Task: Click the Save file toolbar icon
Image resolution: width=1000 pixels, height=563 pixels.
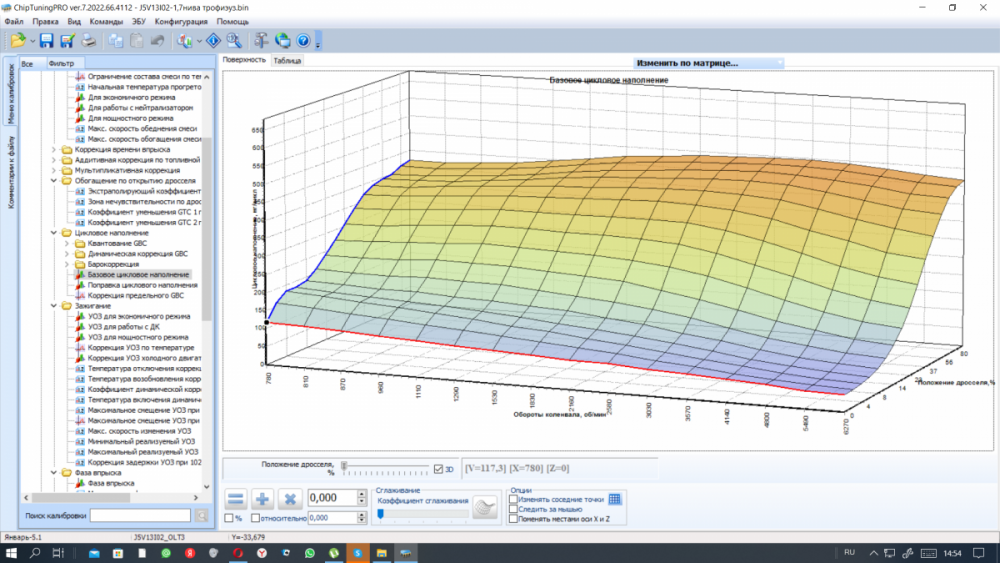Action: point(47,41)
